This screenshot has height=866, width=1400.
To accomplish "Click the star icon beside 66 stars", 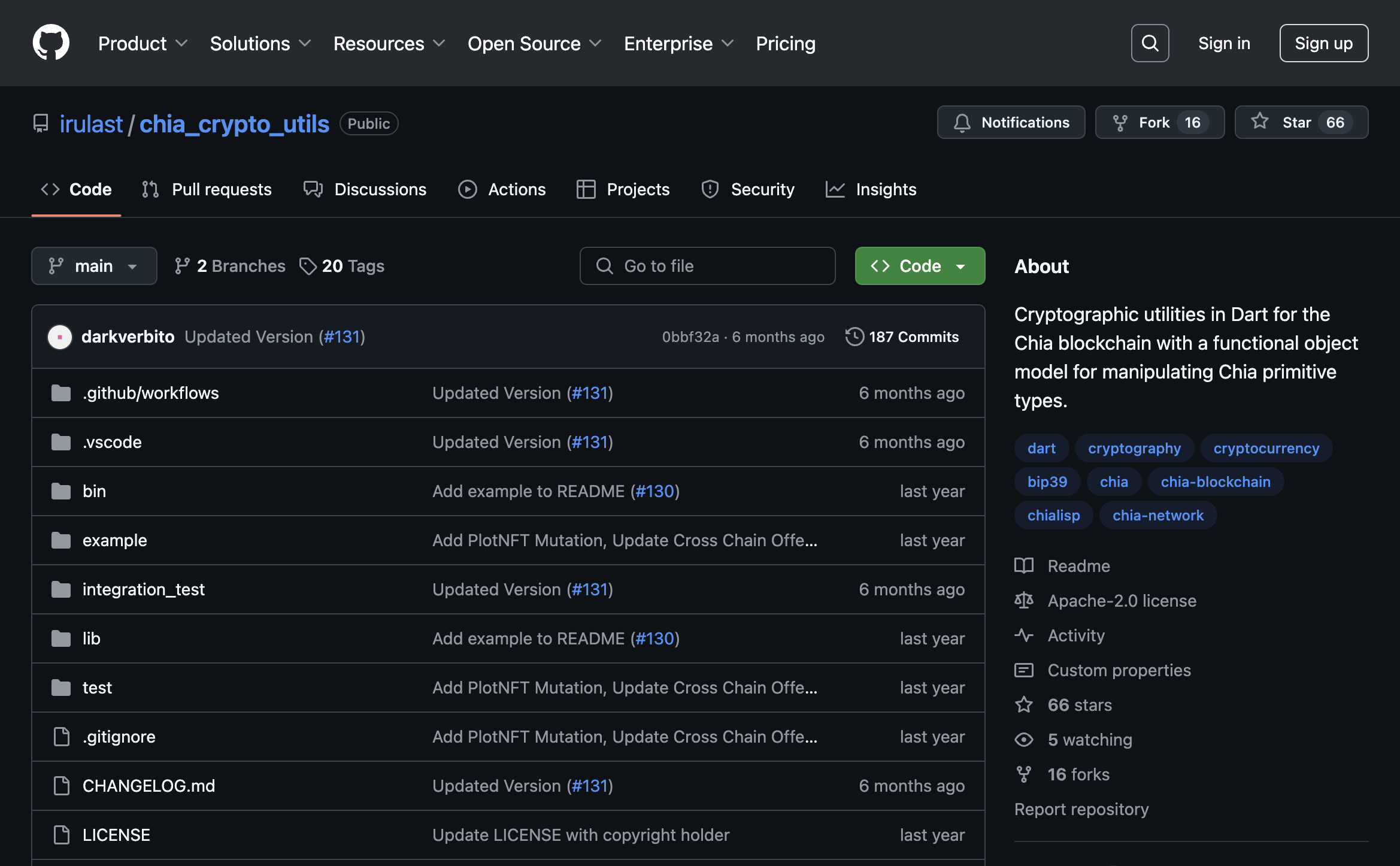I will click(x=1024, y=704).
